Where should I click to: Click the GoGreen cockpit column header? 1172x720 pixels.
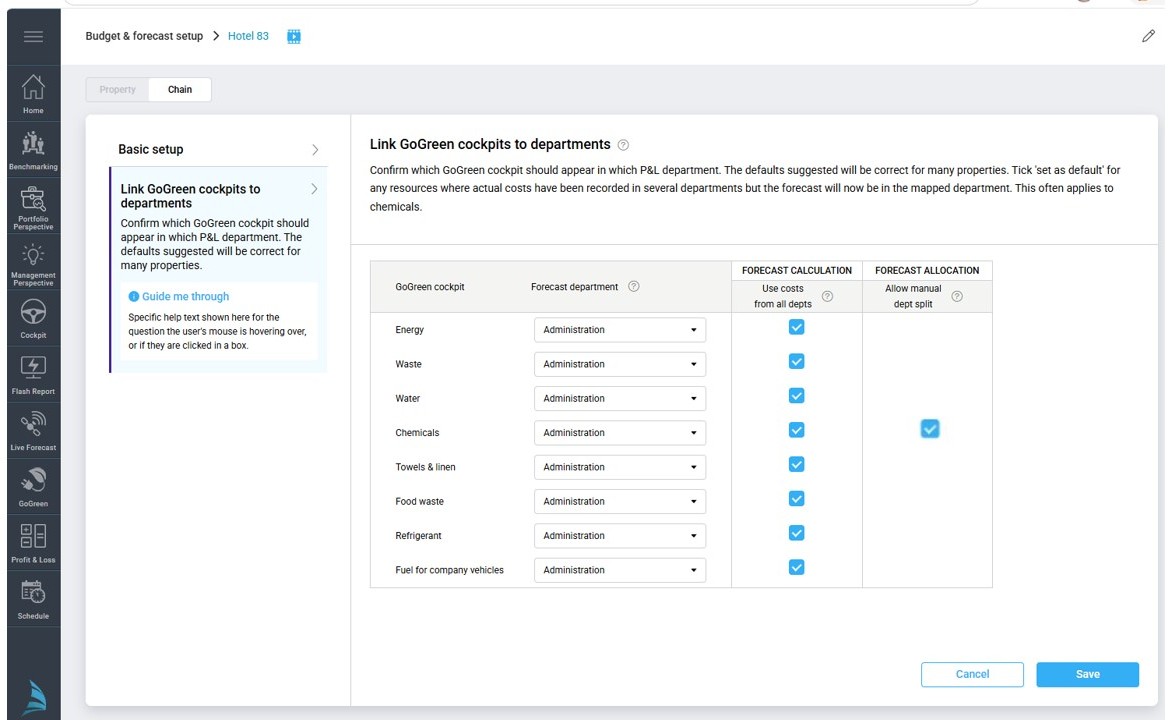pyautogui.click(x=430, y=287)
